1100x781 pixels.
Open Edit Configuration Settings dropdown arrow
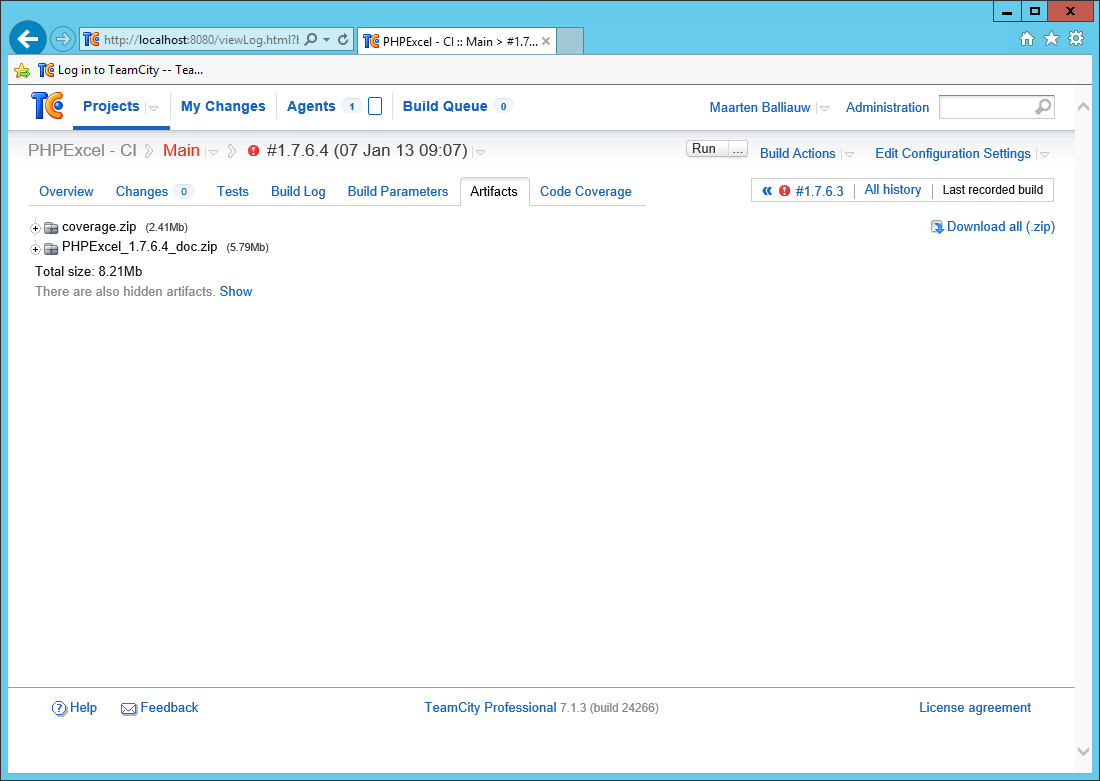click(x=1044, y=154)
